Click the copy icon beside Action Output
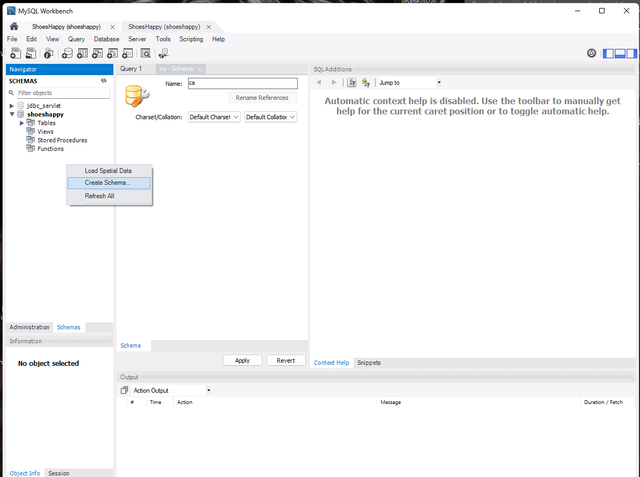The width and height of the screenshot is (640, 477). pyautogui.click(x=124, y=390)
